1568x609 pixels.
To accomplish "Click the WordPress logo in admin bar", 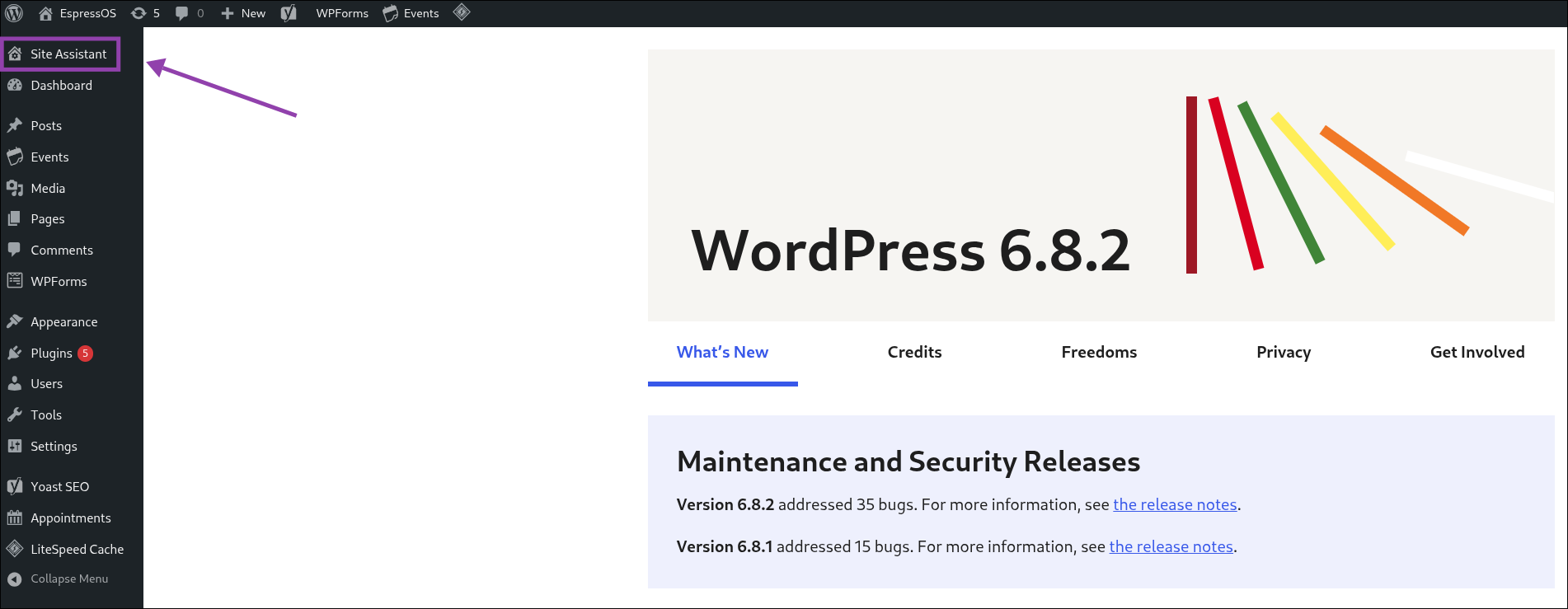I will (14, 13).
